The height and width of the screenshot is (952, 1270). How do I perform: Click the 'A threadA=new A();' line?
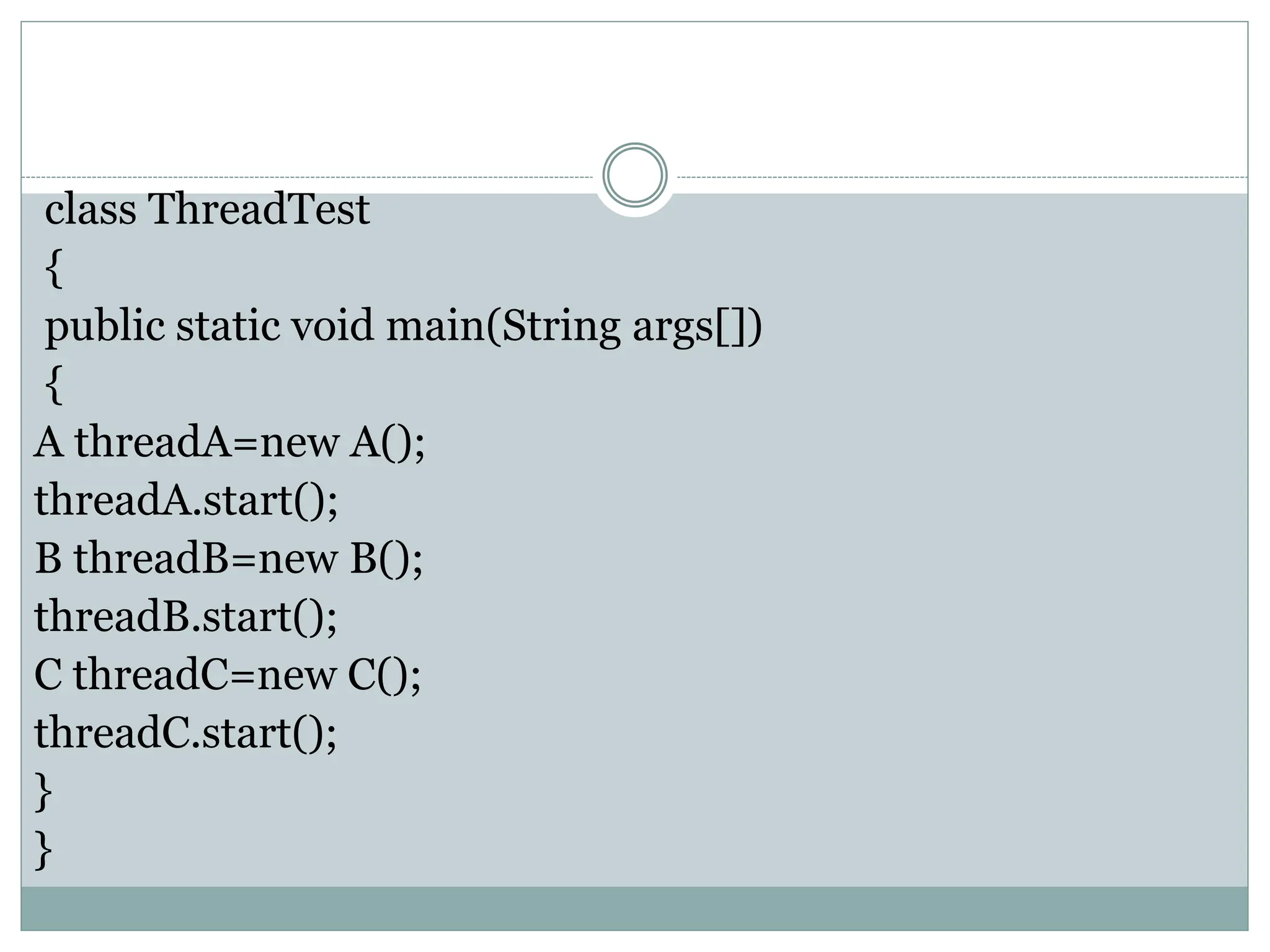229,443
